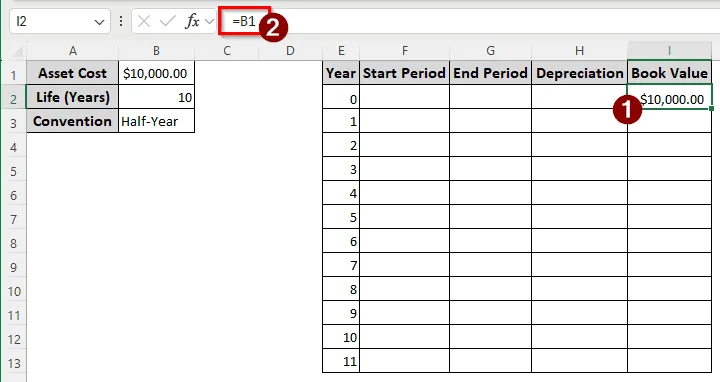The image size is (720, 382).
Task: Select column G header
Action: [490, 51]
